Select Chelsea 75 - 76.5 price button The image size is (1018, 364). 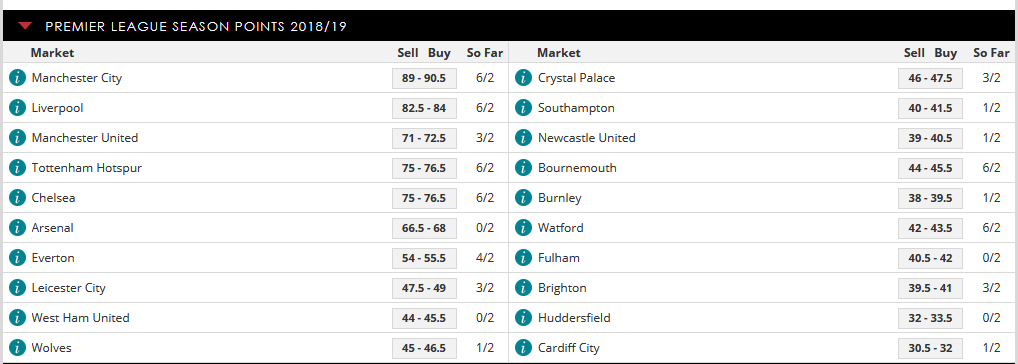424,198
